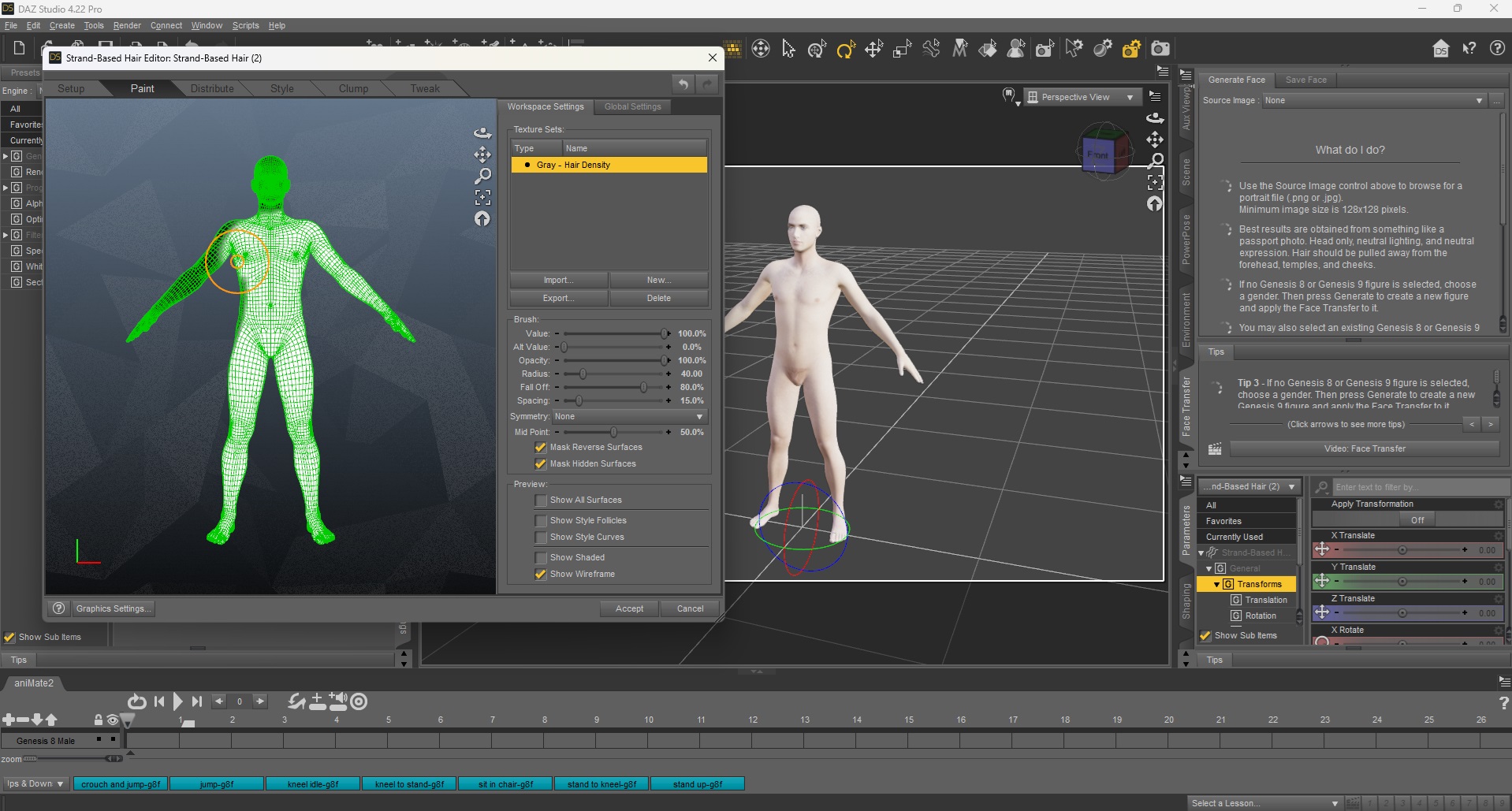Click the Accept button
The image size is (1512, 811).
[x=629, y=608]
